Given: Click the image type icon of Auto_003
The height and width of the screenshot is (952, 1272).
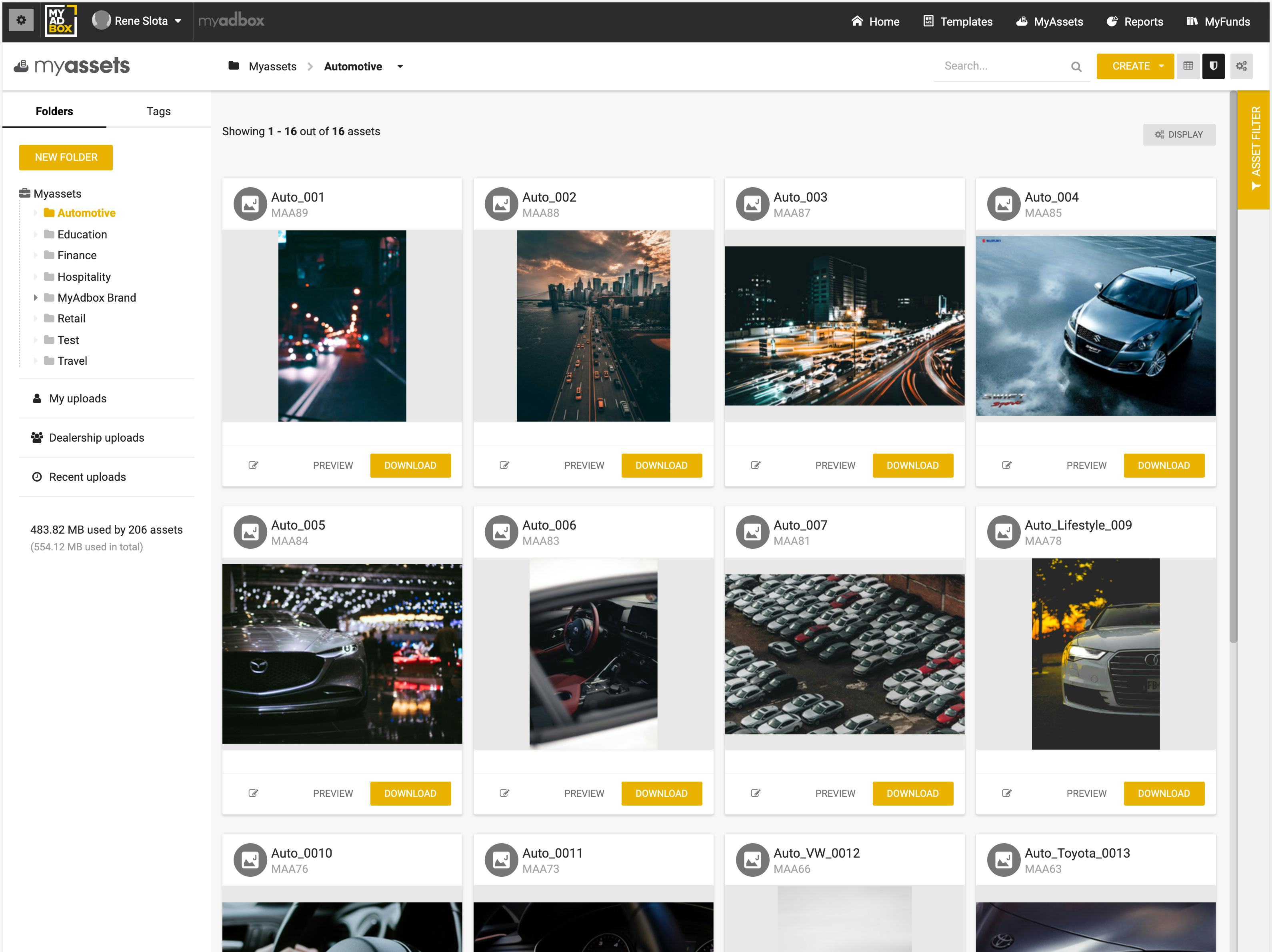Looking at the screenshot, I should click(753, 204).
